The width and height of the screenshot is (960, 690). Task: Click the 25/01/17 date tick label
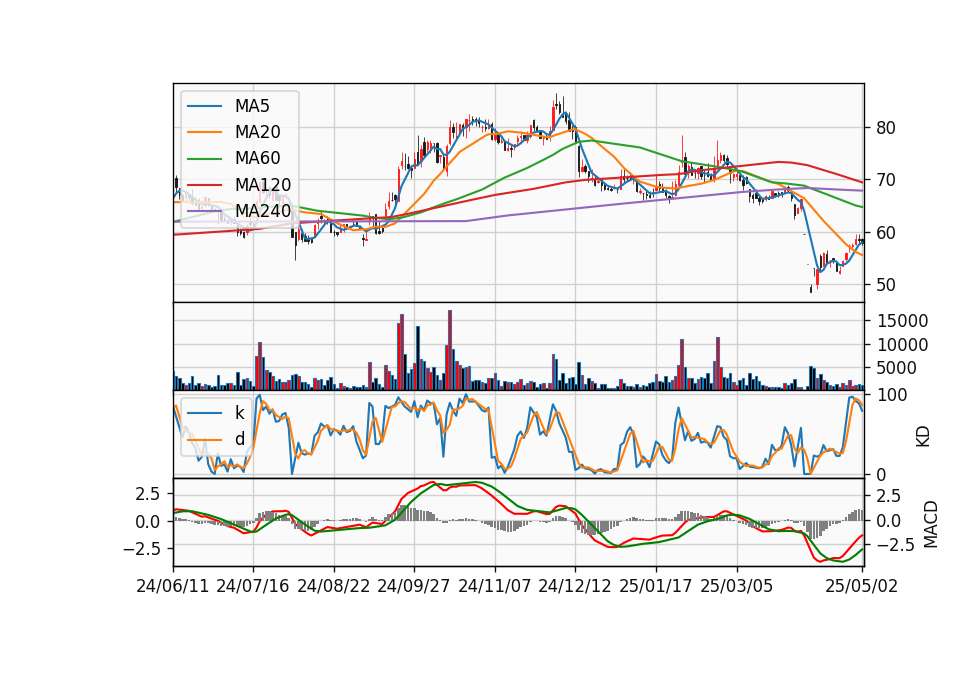pos(656,586)
